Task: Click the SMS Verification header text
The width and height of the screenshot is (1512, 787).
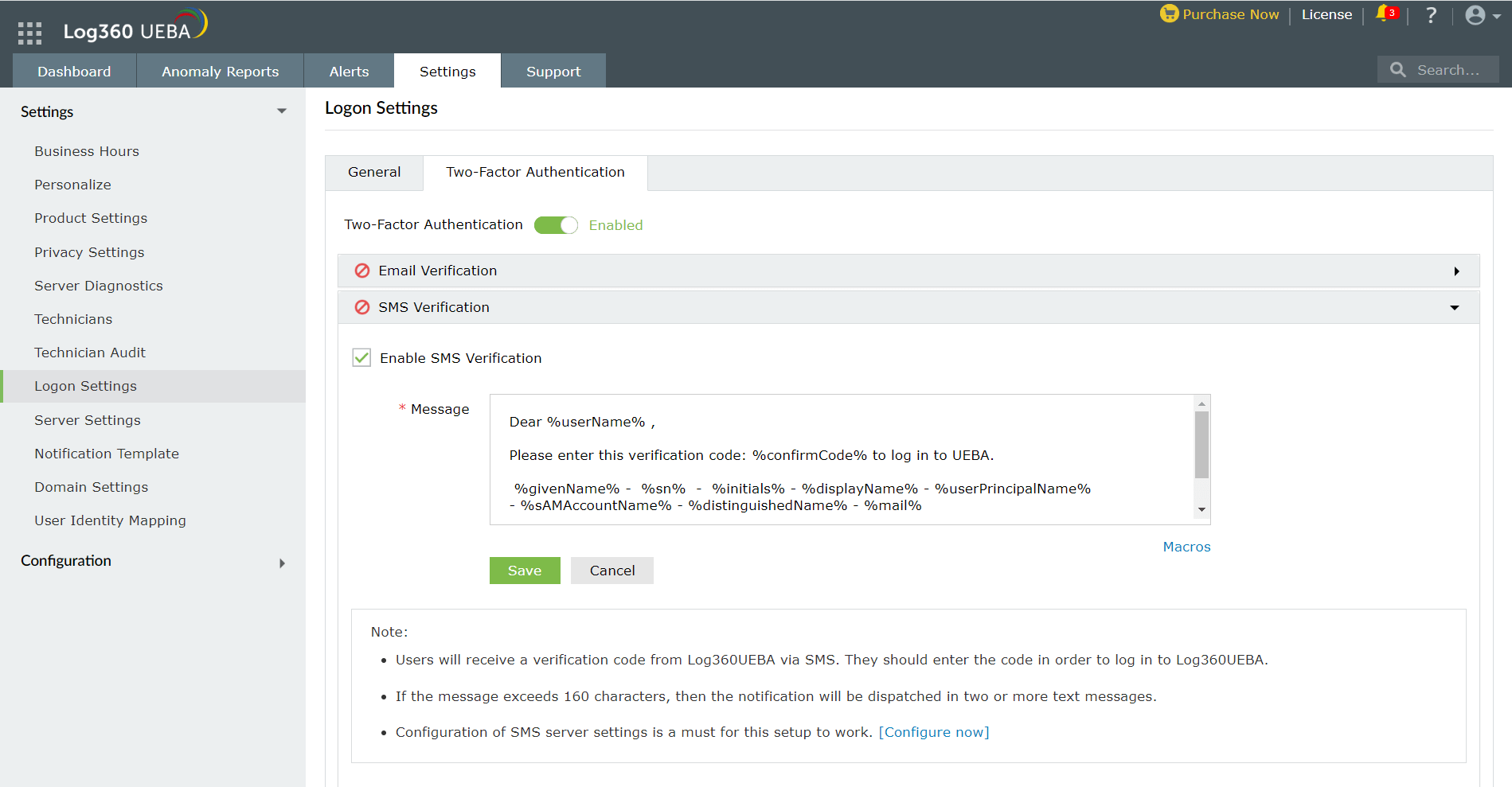Action: click(x=434, y=307)
